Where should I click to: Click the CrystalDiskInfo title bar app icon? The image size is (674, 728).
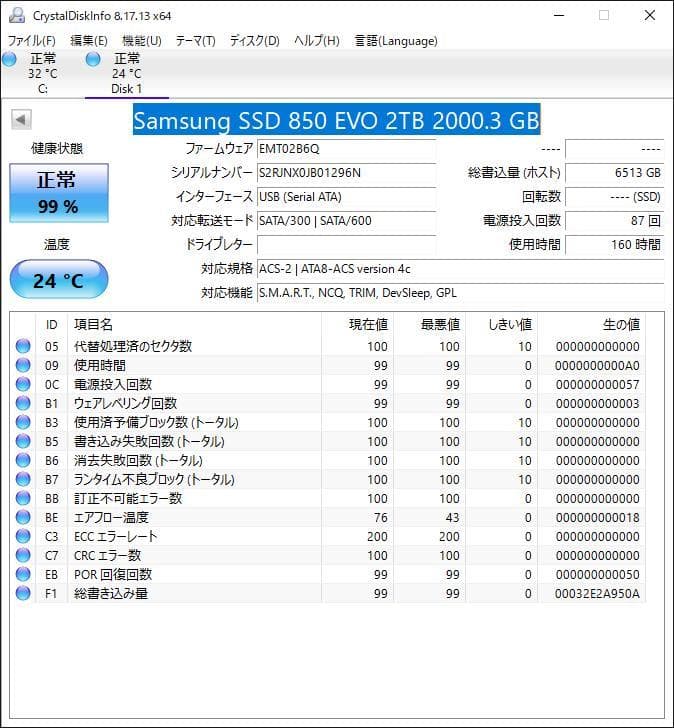click(x=14, y=15)
